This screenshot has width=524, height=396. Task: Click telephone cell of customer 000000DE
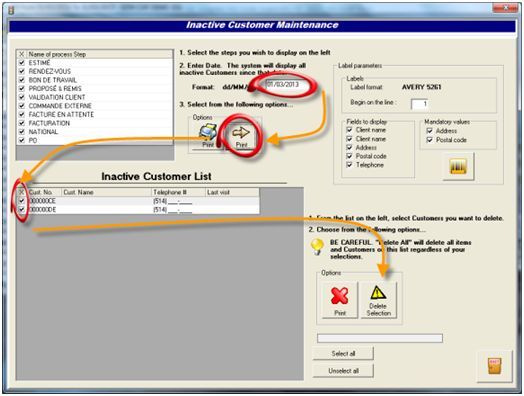click(x=178, y=210)
